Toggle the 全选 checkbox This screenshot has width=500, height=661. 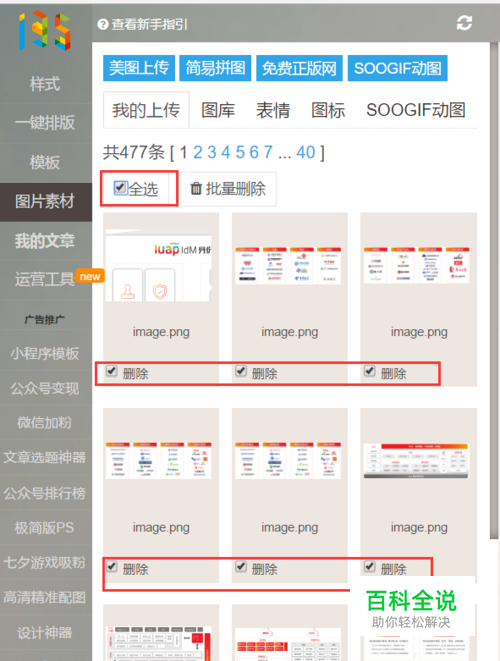(x=120, y=188)
